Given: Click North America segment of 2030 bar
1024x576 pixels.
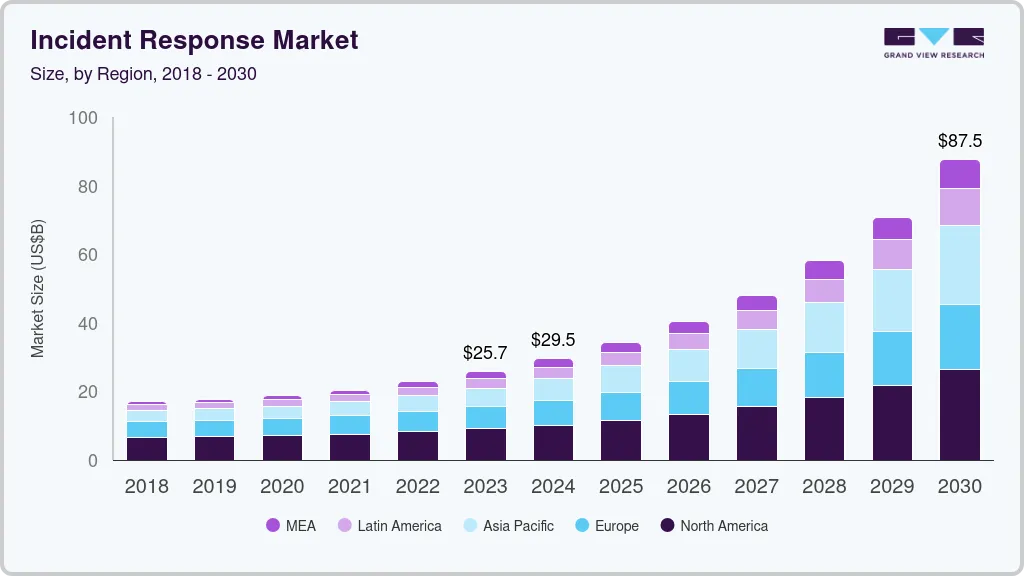Looking at the screenshot, I should click(960, 415).
